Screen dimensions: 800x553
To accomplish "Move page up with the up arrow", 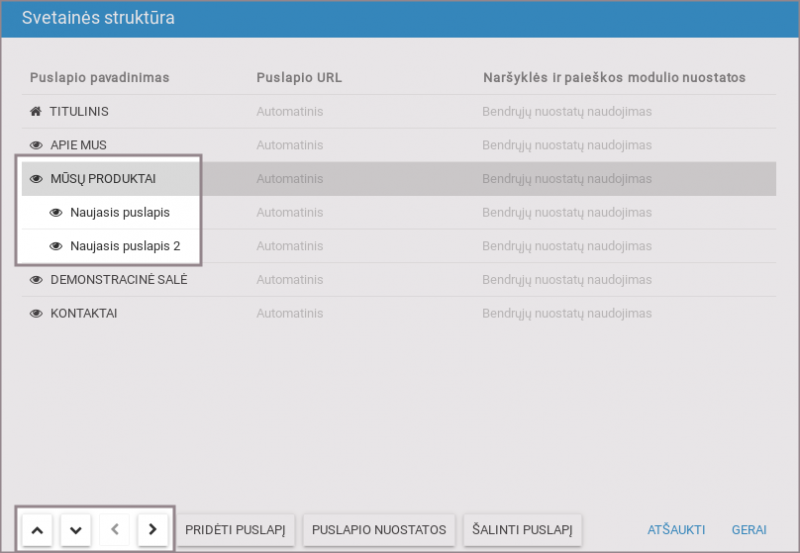I will (37, 530).
